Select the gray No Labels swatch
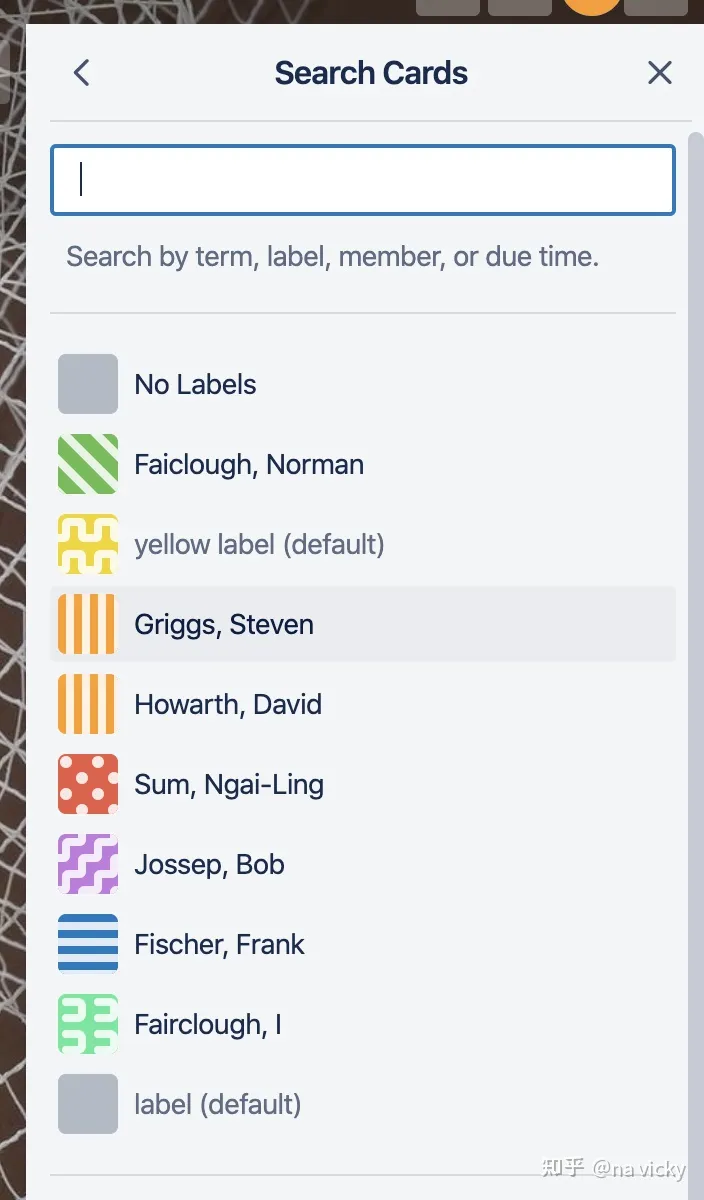Image resolution: width=704 pixels, height=1200 pixels. point(88,384)
